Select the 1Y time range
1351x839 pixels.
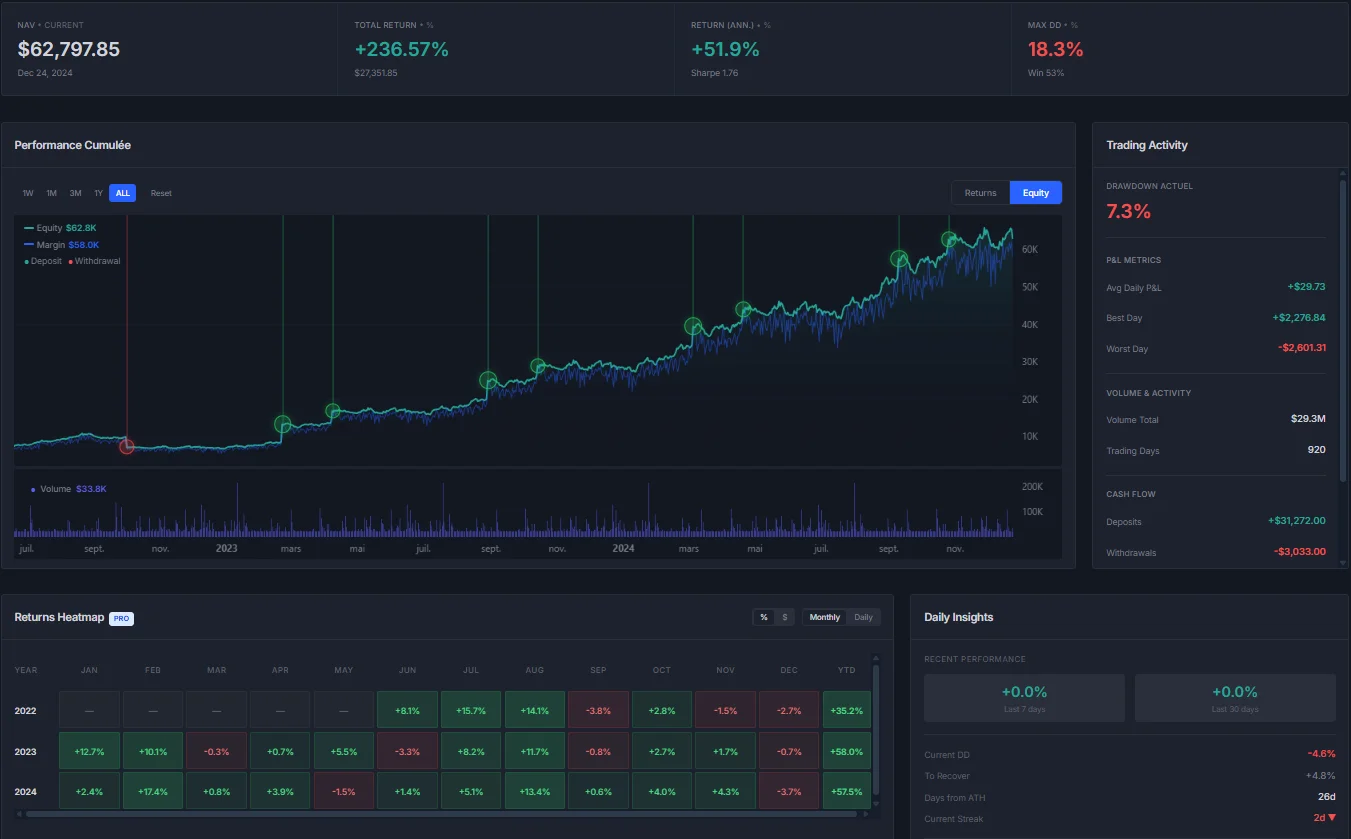[98, 192]
